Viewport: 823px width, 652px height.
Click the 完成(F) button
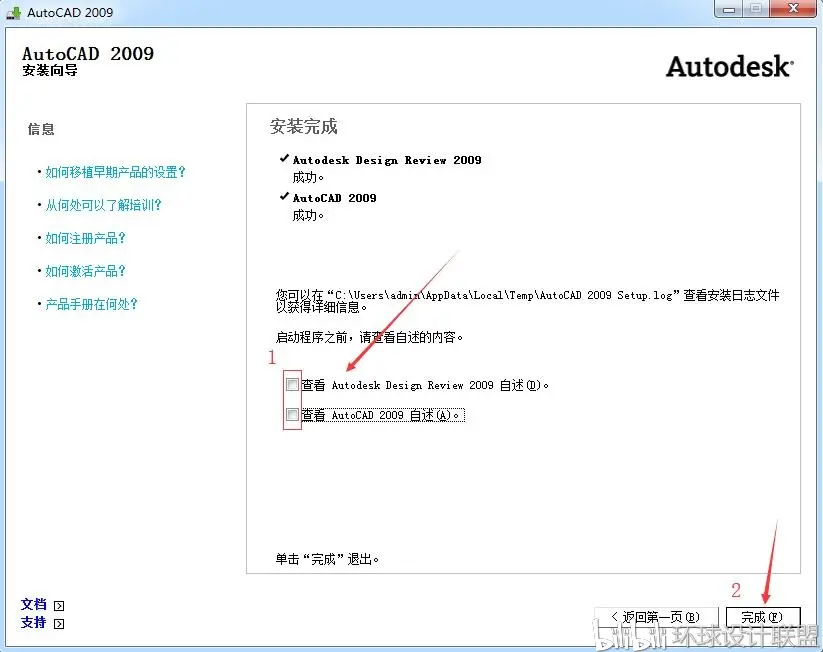tap(763, 617)
